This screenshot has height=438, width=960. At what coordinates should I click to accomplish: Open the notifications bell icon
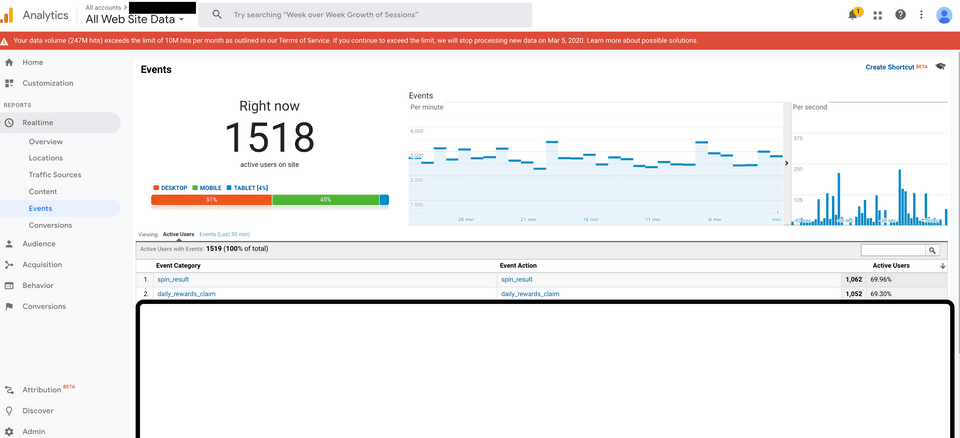[853, 15]
